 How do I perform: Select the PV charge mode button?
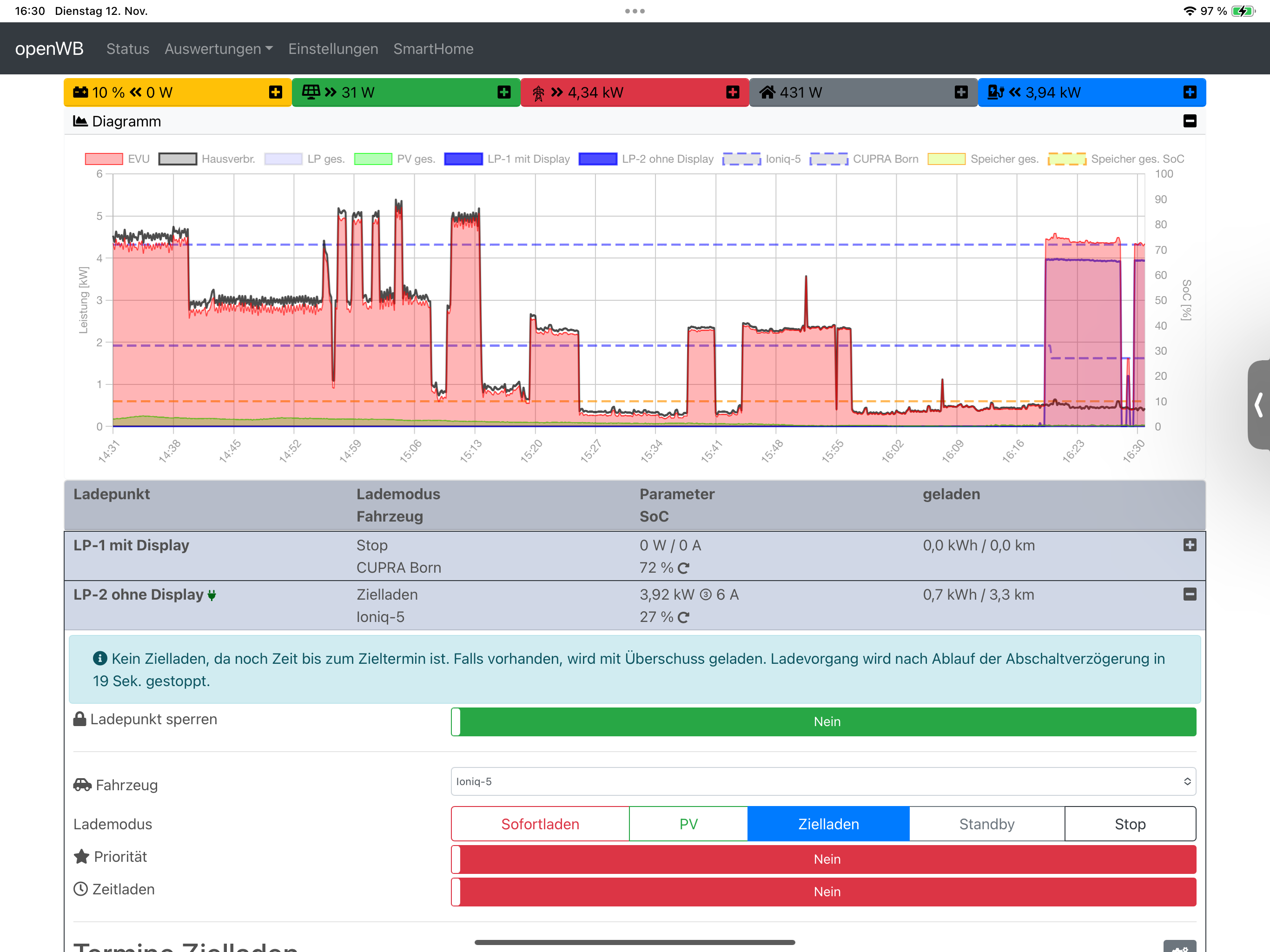[688, 824]
